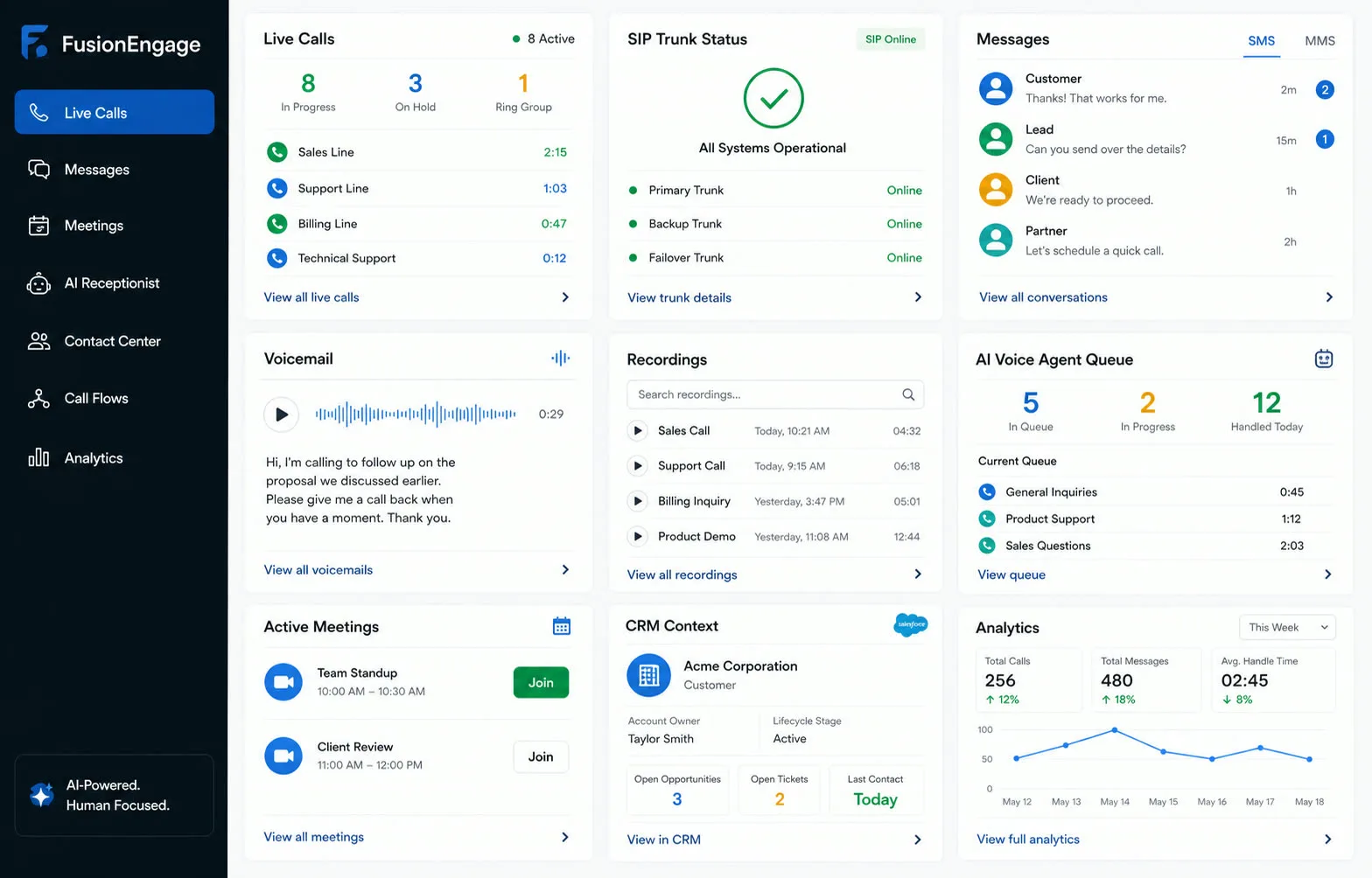Click the Sales Line phone icon
1372x878 pixels.
(277, 152)
